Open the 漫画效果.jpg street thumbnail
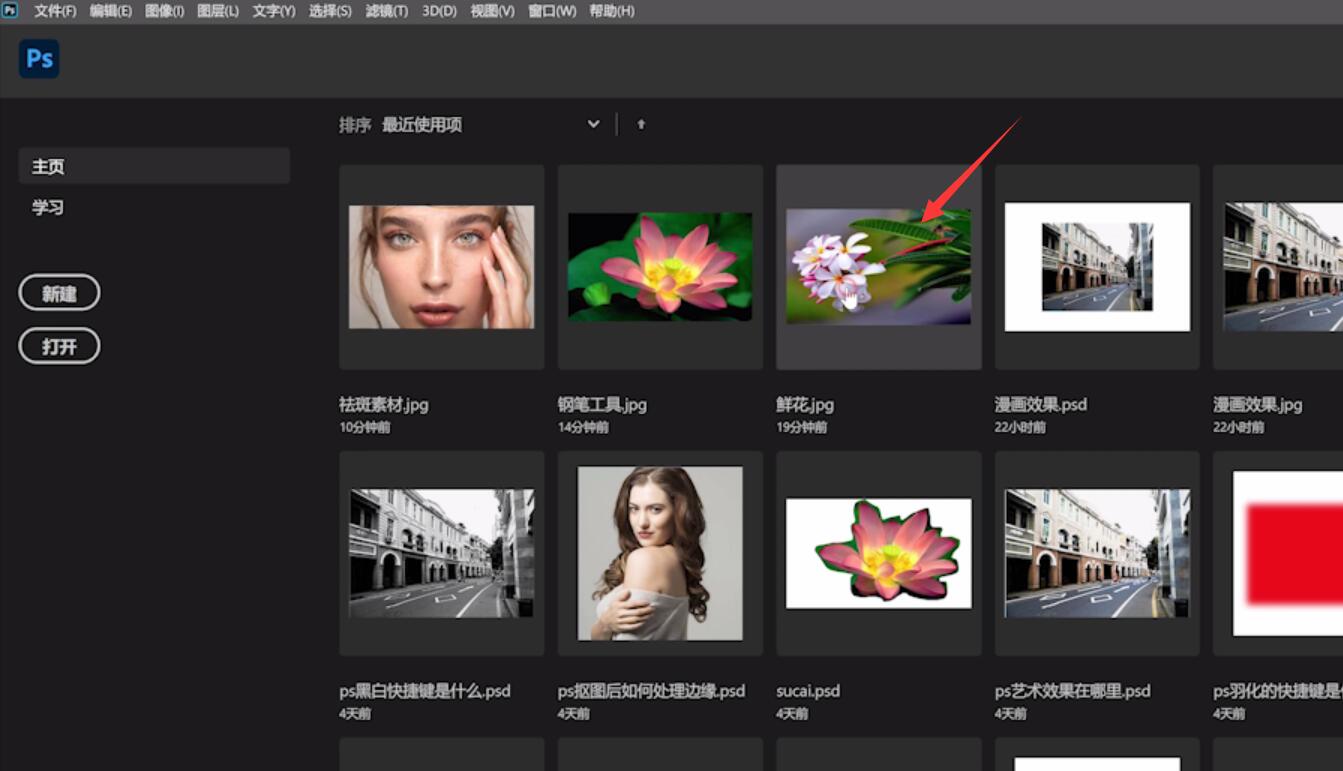The width and height of the screenshot is (1343, 771). [1278, 267]
